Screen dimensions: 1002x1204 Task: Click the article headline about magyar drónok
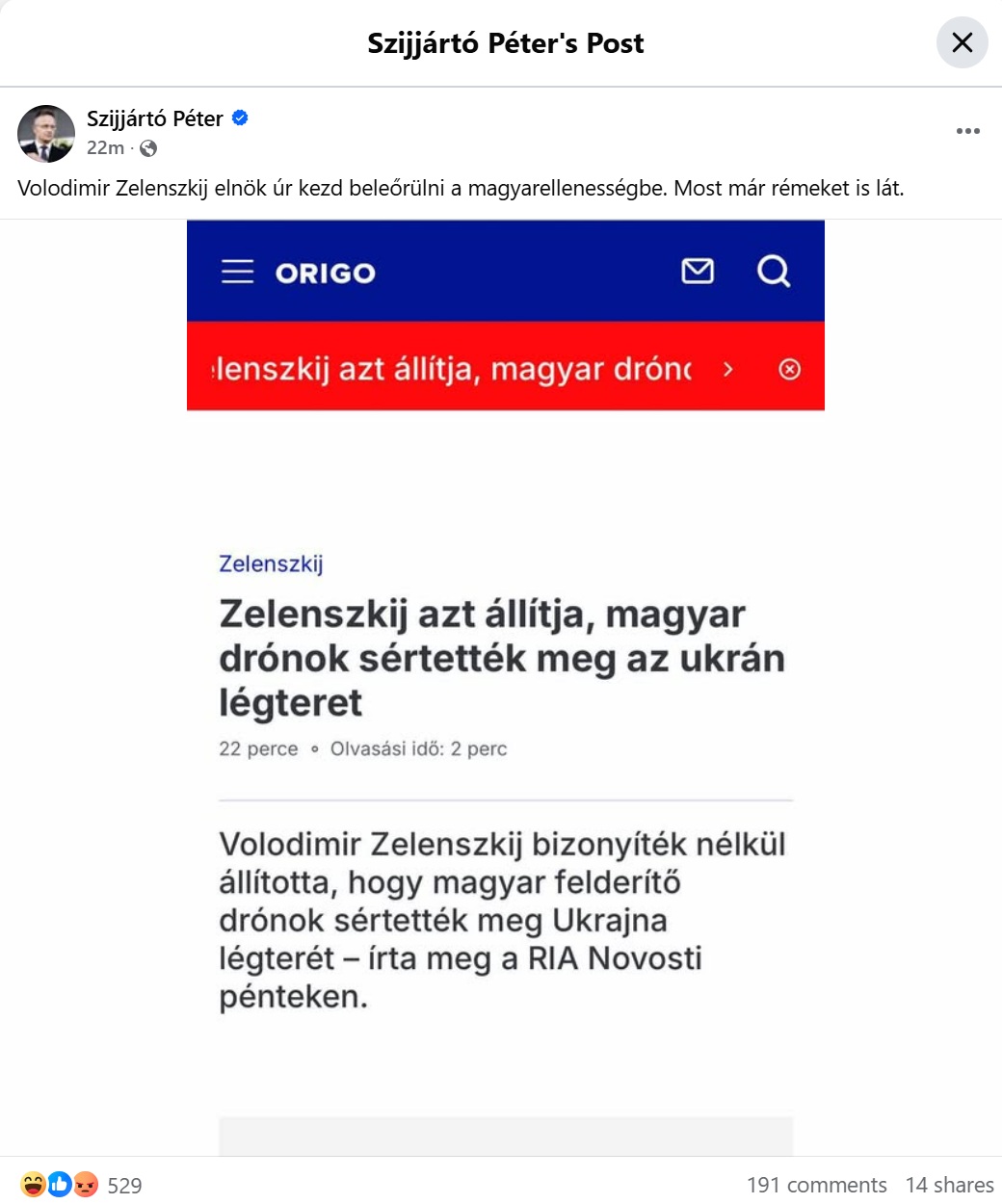501,658
